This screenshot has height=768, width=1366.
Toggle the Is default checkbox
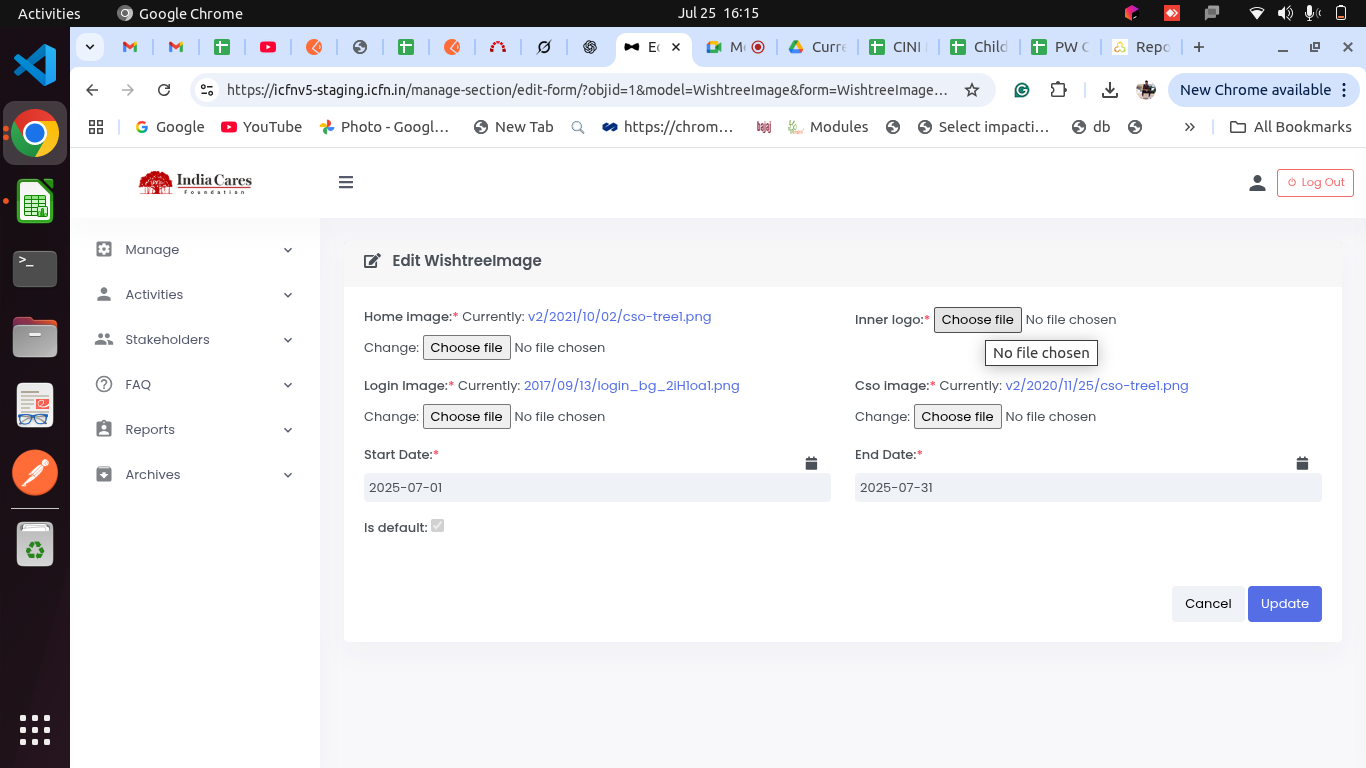pyautogui.click(x=437, y=526)
